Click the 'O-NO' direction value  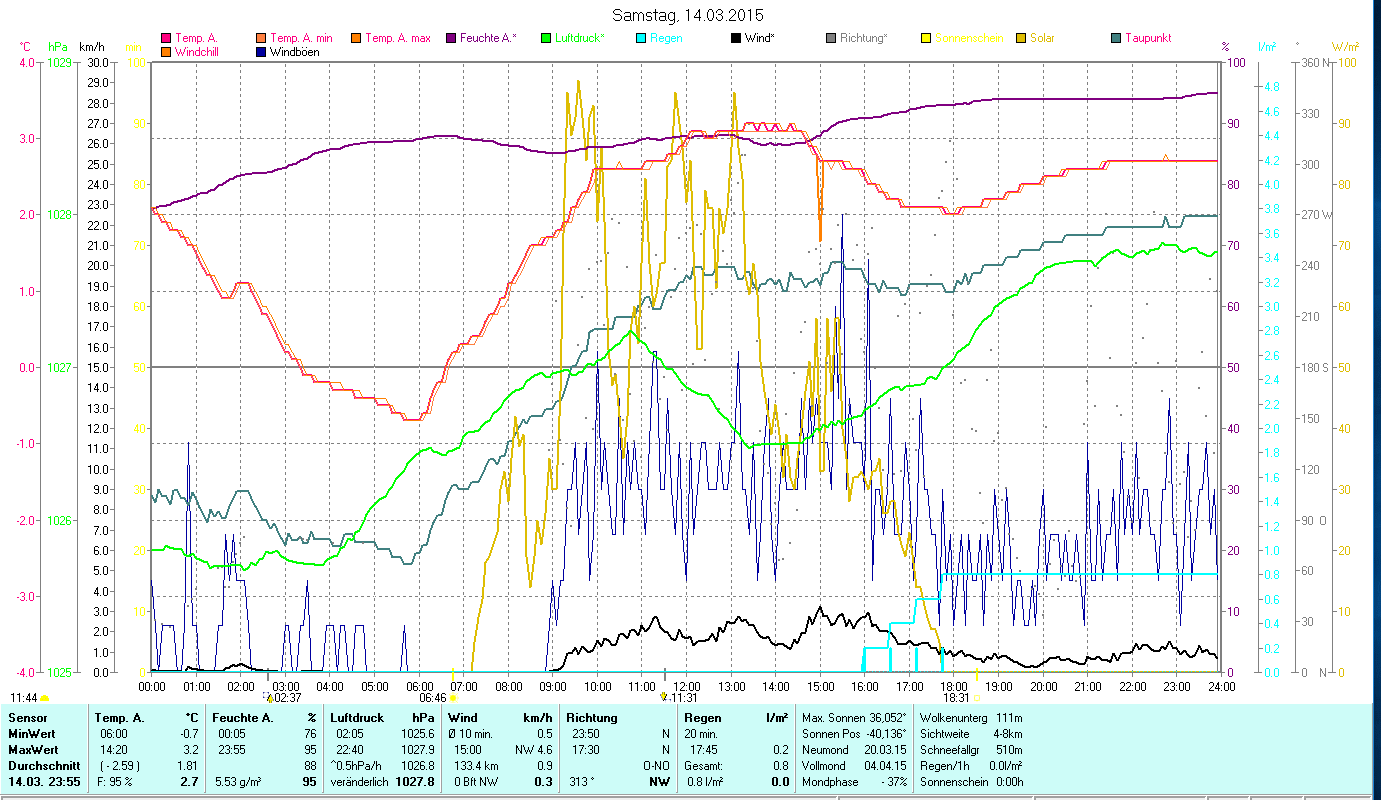tap(656, 765)
